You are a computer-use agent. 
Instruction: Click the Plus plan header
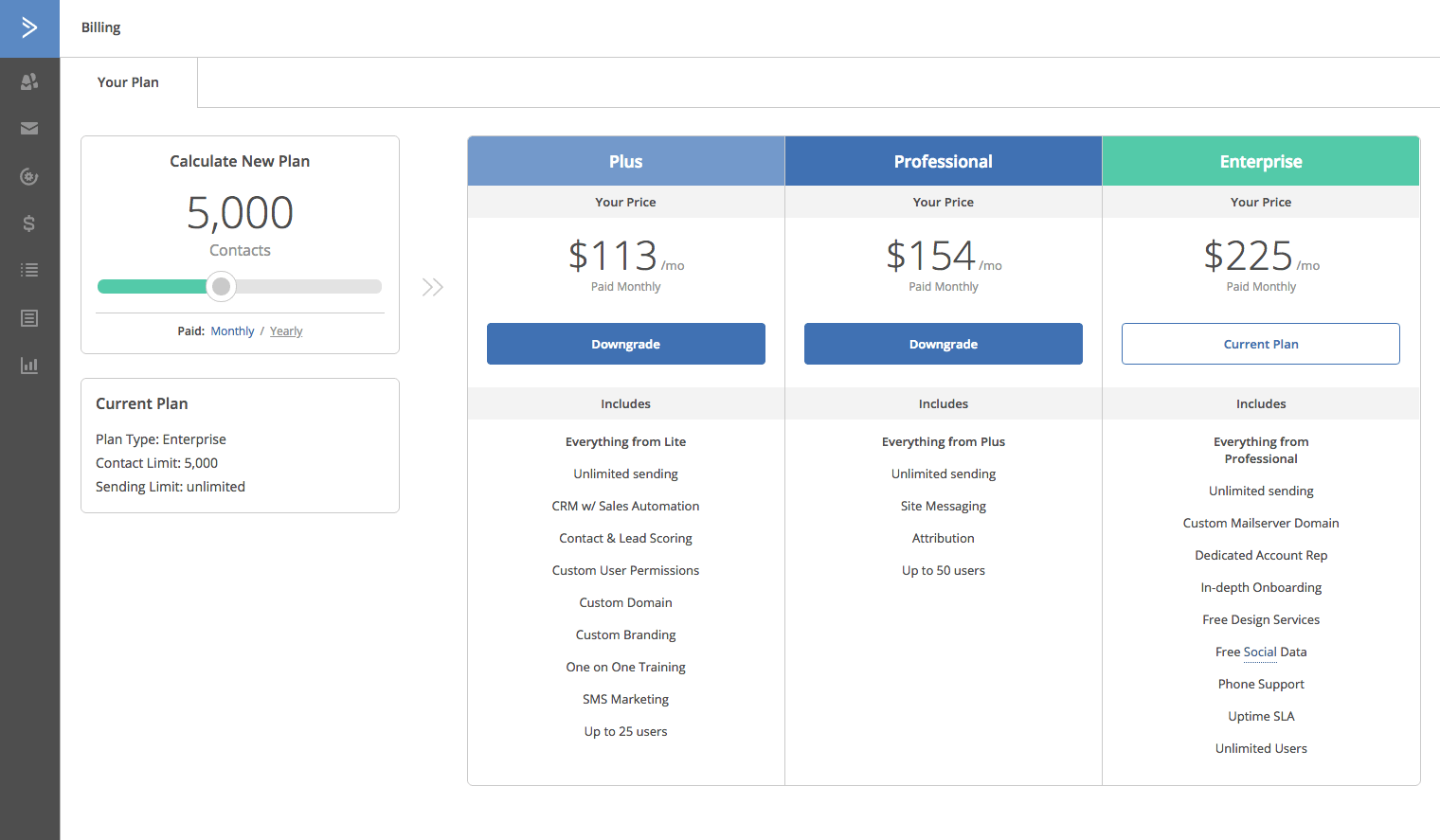625,162
